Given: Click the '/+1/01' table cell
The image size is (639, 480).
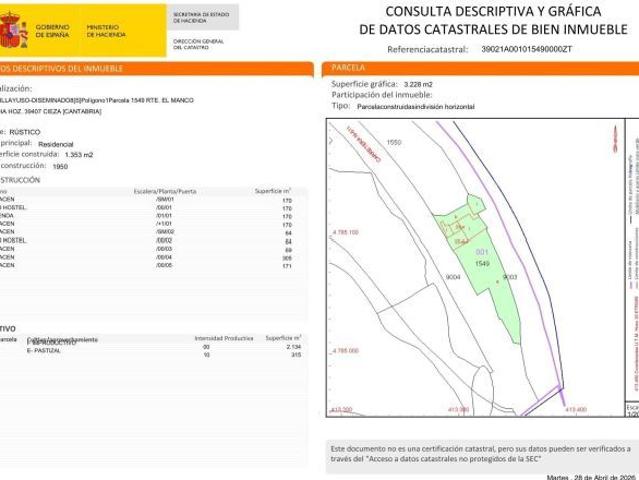Looking at the screenshot, I should pos(164,224).
